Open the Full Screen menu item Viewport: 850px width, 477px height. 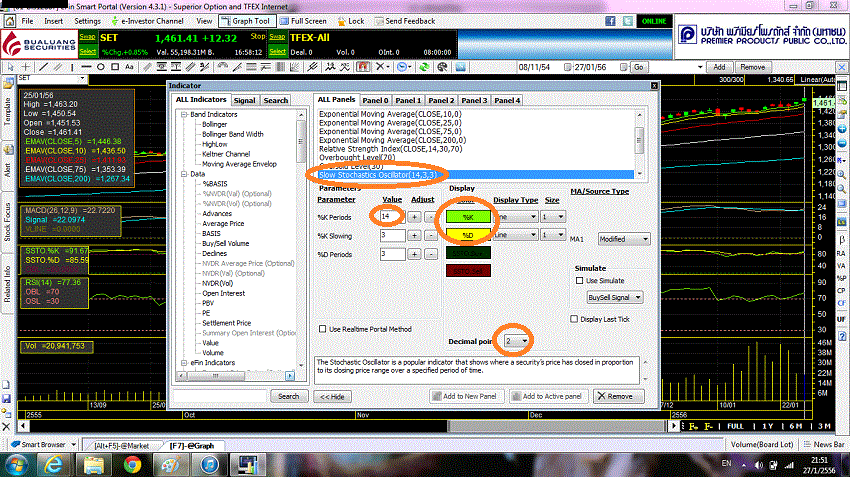tap(303, 21)
